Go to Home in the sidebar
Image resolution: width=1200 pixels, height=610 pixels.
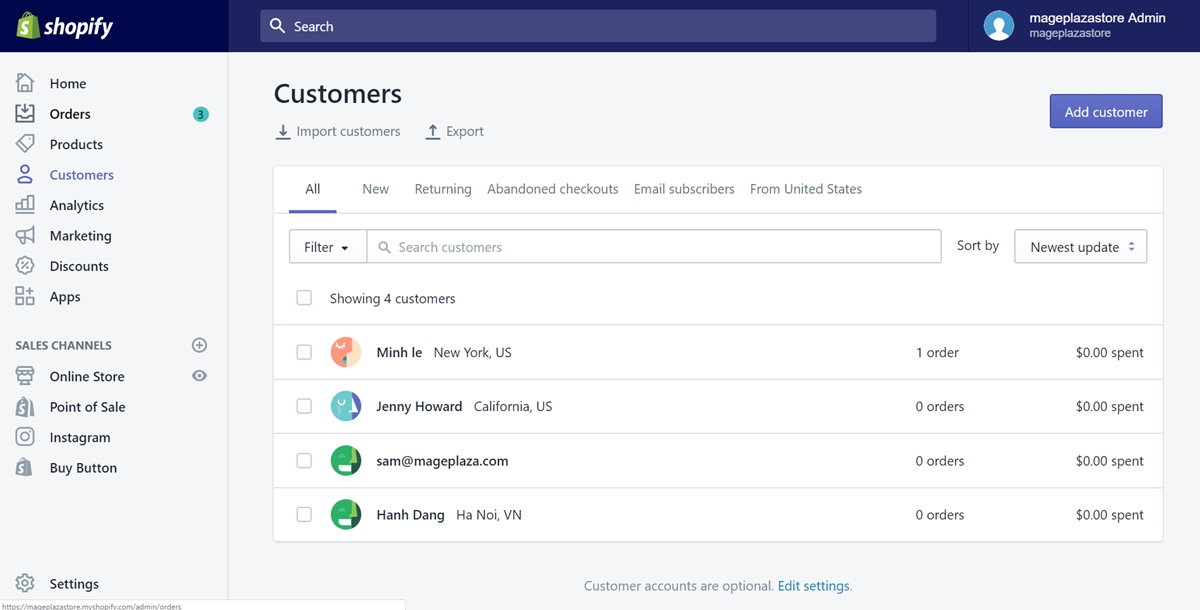tap(68, 84)
